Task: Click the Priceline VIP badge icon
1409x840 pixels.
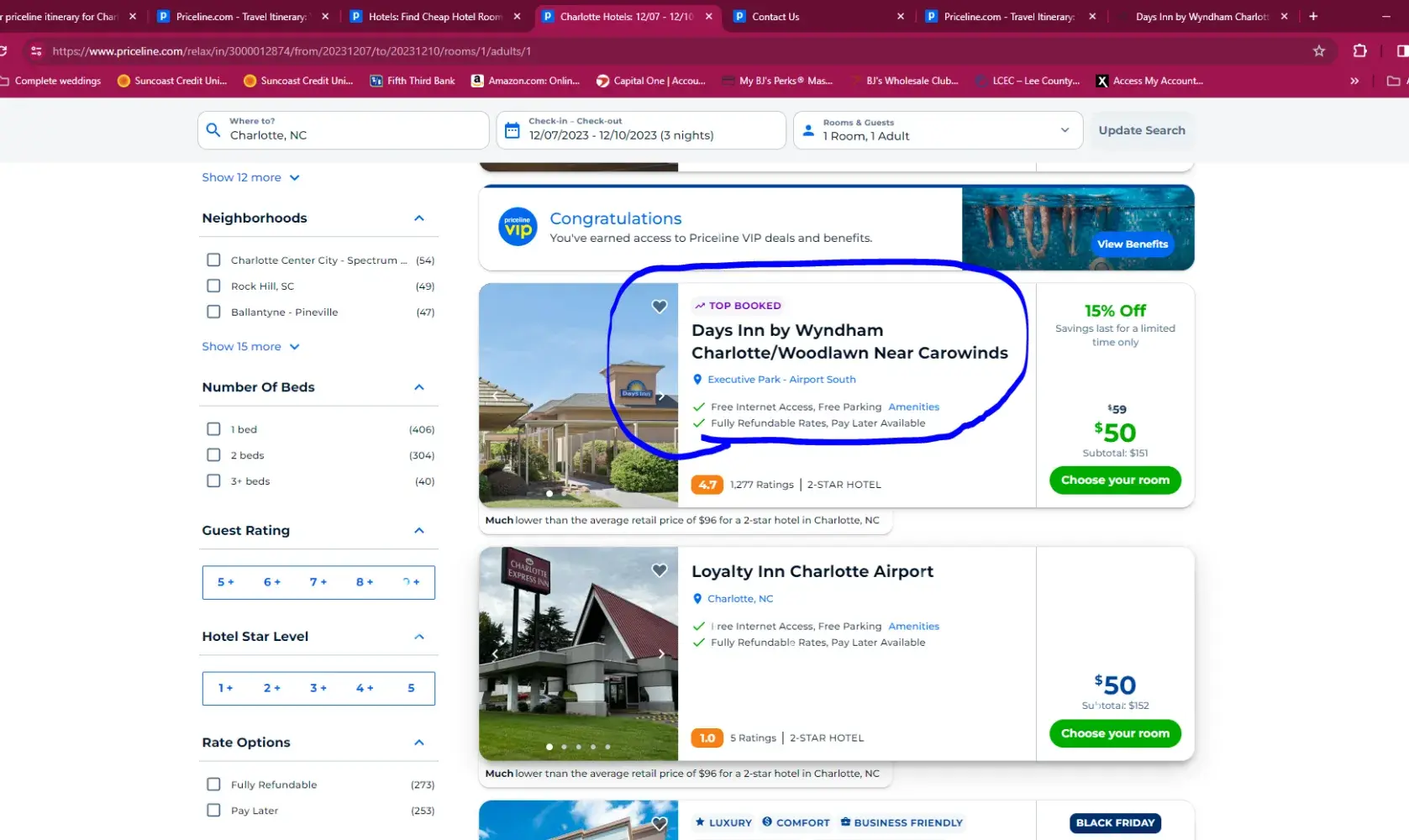Action: (x=518, y=227)
